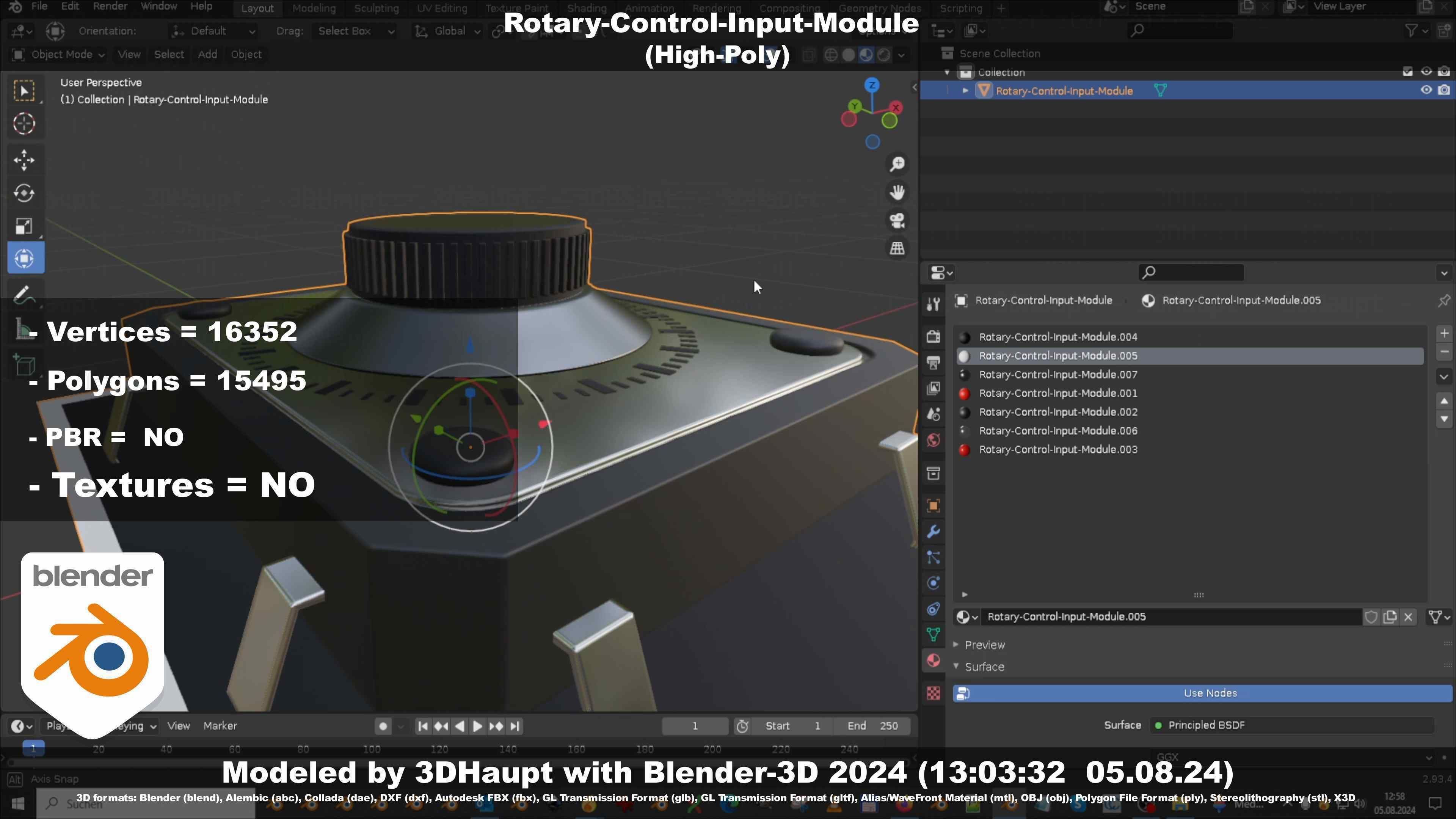Open the timeline Marker menu
Viewport: 1456px width, 819px height.
pyautogui.click(x=220, y=726)
